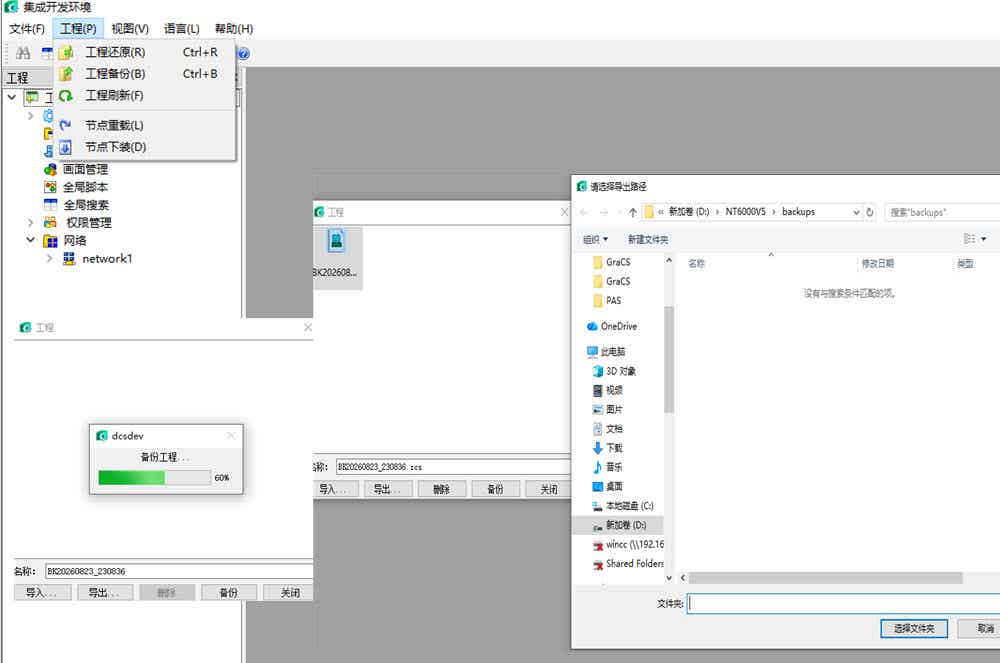Click the 文件夹 input field
The image size is (1000, 663).
pyautogui.click(x=844, y=604)
